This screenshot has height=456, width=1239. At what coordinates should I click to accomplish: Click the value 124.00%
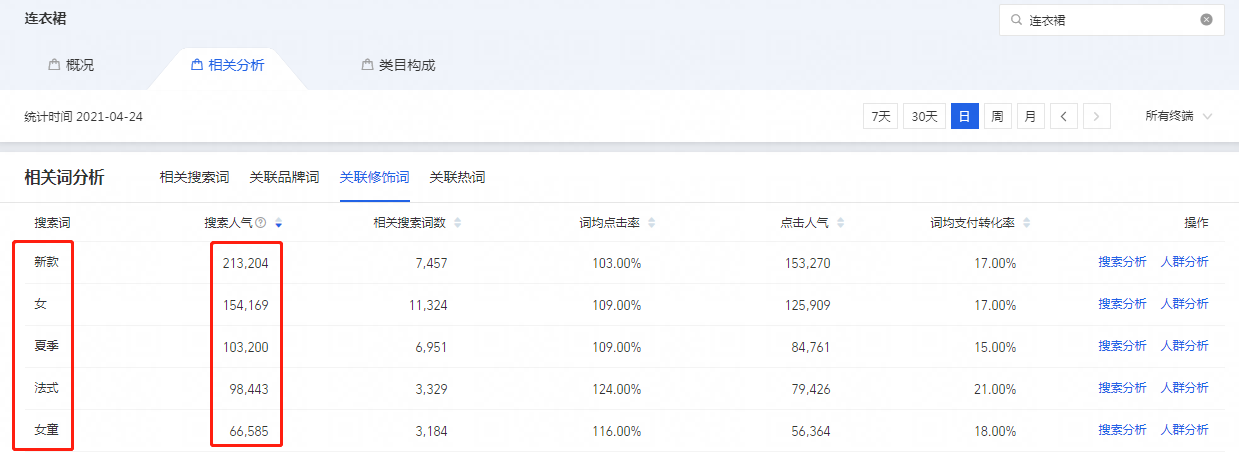(x=617, y=389)
